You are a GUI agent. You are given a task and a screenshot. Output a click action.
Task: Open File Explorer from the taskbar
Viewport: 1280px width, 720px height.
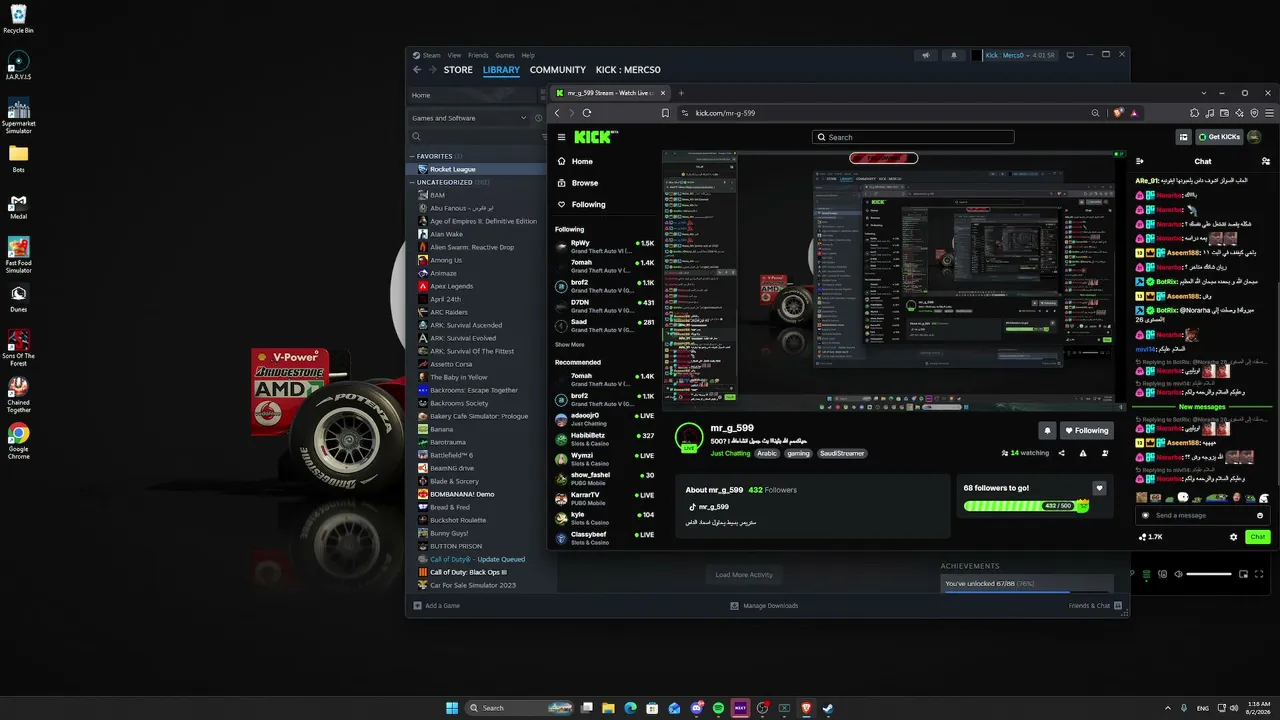(608, 708)
